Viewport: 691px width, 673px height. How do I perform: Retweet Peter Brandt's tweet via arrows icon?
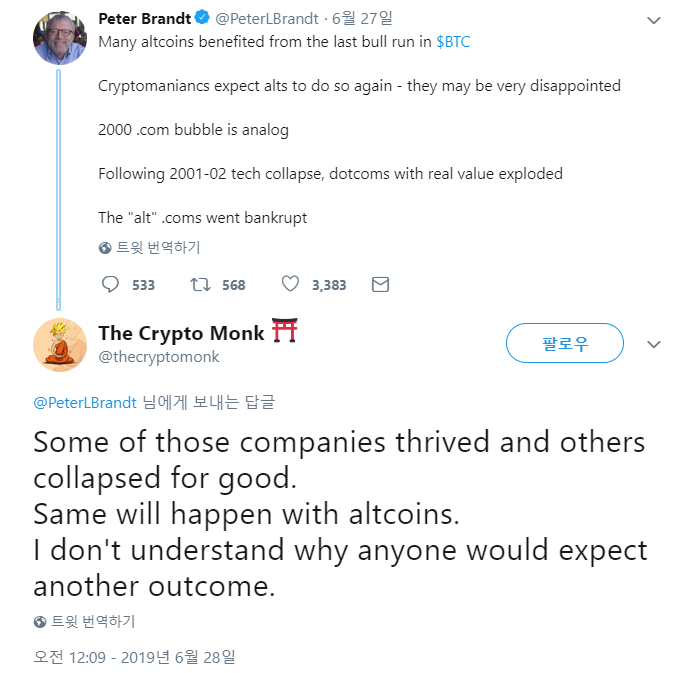pos(201,285)
